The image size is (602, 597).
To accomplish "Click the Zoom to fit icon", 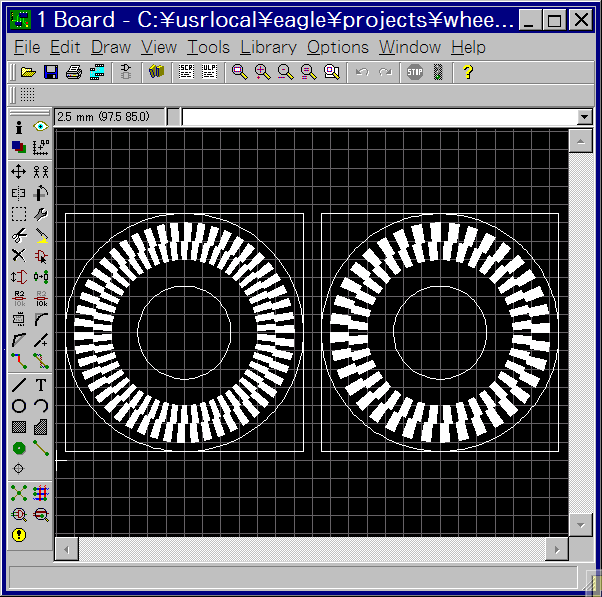I will (239, 72).
